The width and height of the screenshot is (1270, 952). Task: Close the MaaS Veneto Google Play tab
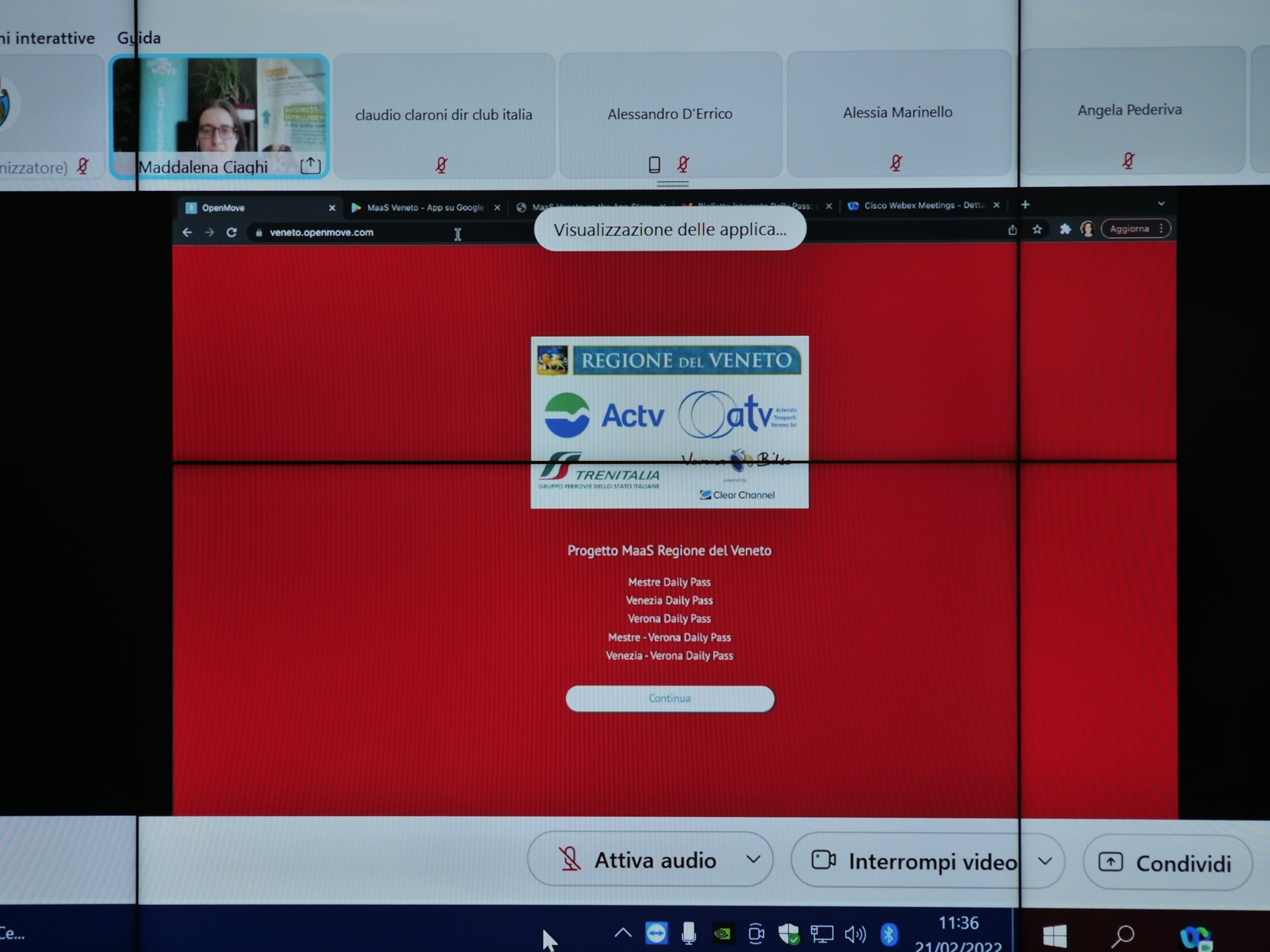pyautogui.click(x=497, y=208)
